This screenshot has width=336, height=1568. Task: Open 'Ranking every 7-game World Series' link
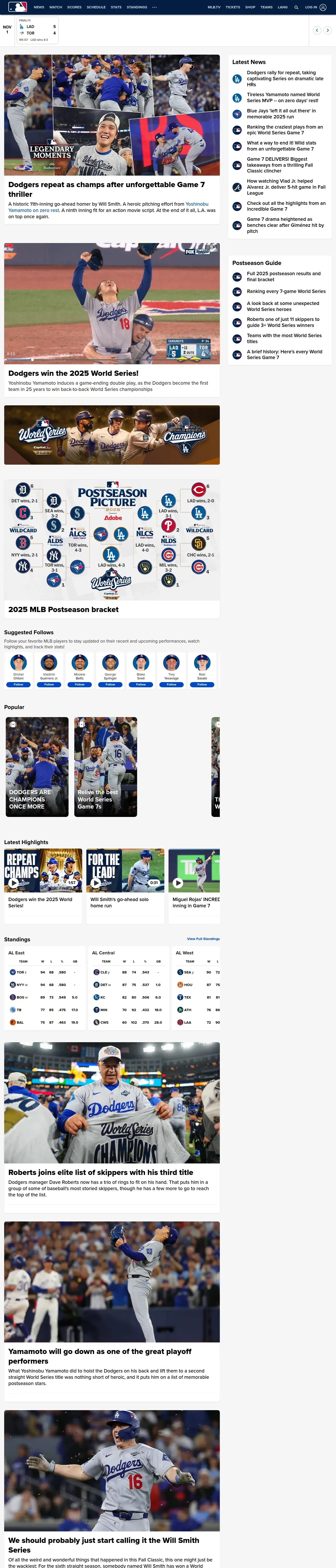point(286,292)
